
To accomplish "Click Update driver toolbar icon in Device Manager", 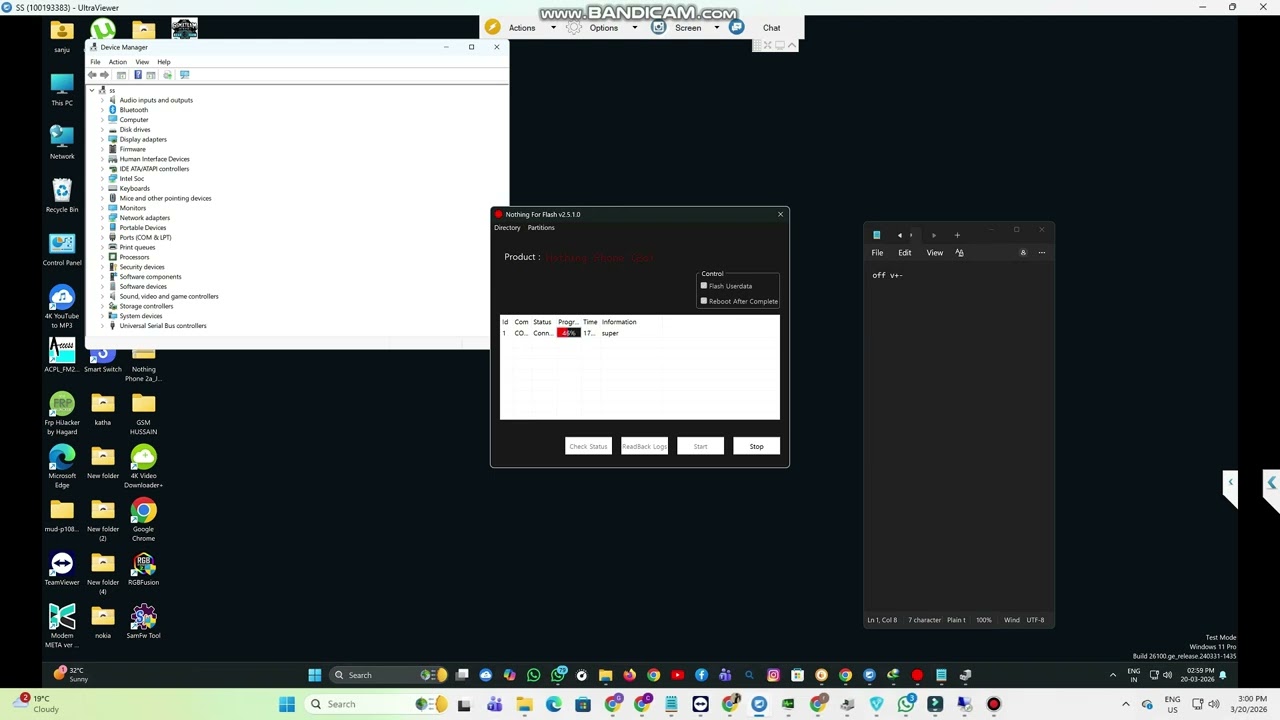I will click(168, 75).
